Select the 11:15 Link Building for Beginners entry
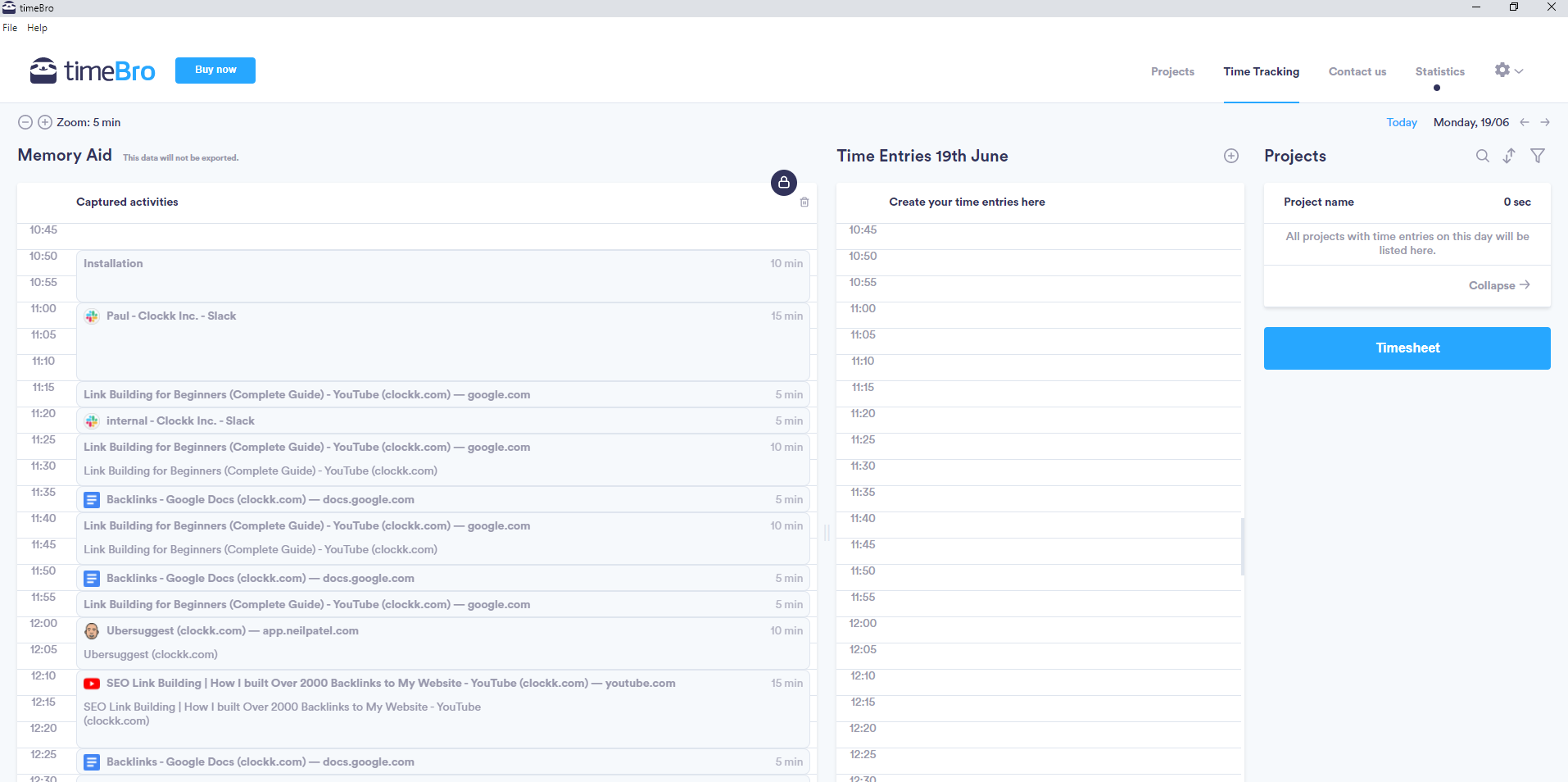The width and height of the screenshot is (1568, 782). pyautogui.click(x=443, y=394)
